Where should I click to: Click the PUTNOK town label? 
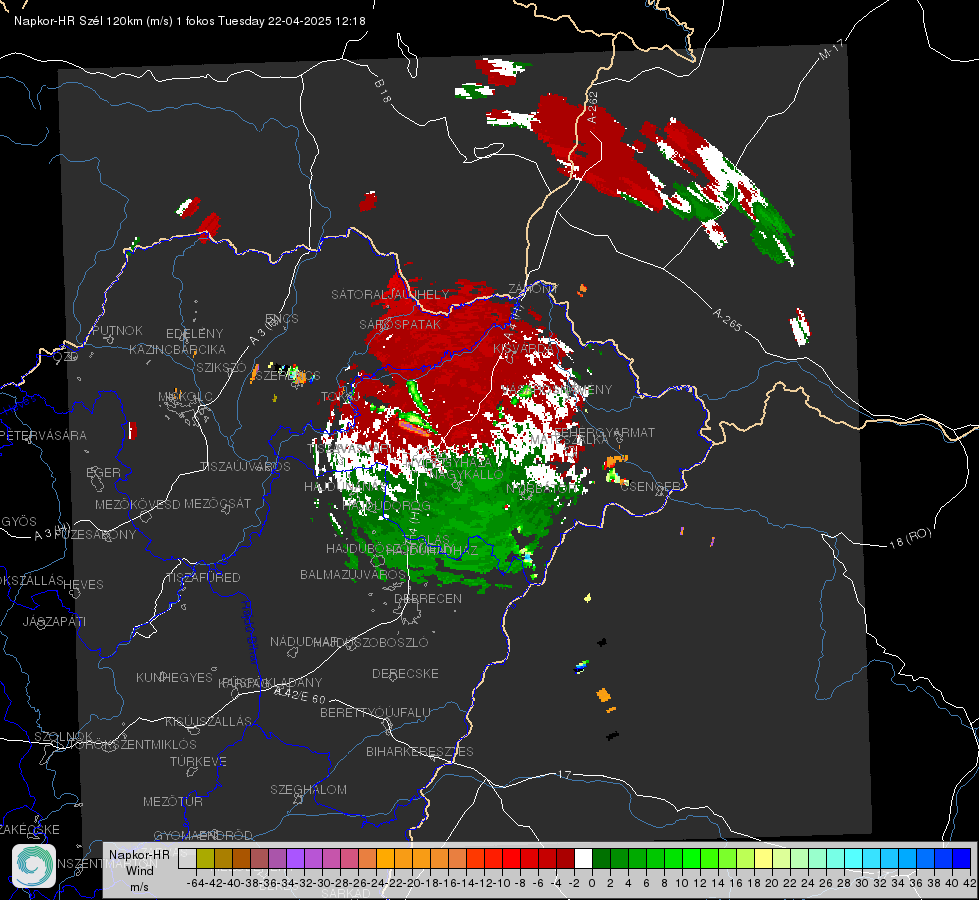coord(117,330)
